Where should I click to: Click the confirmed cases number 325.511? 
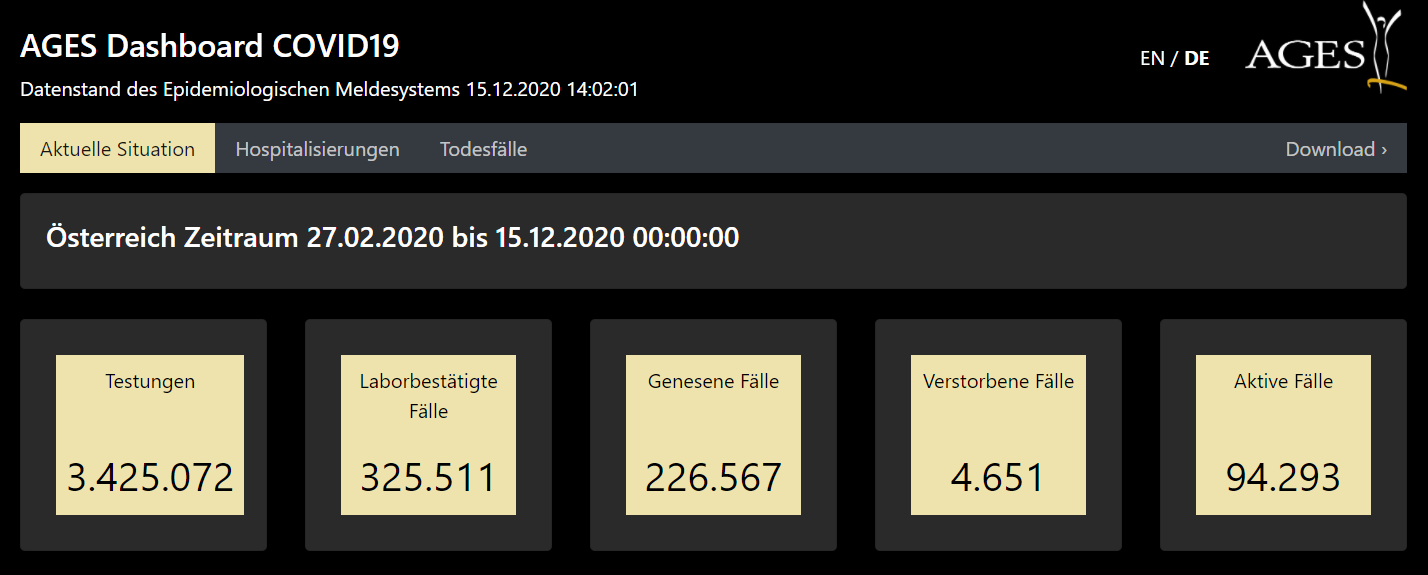pos(428,477)
